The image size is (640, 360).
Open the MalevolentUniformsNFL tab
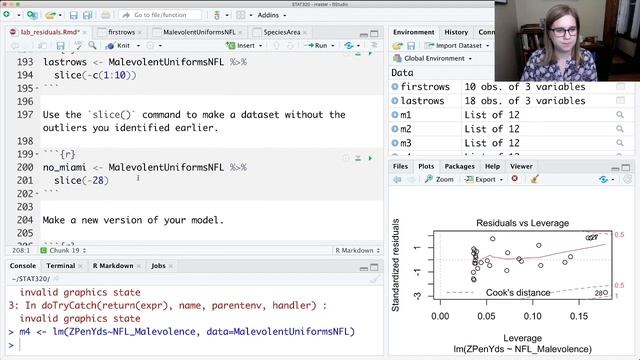199,32
